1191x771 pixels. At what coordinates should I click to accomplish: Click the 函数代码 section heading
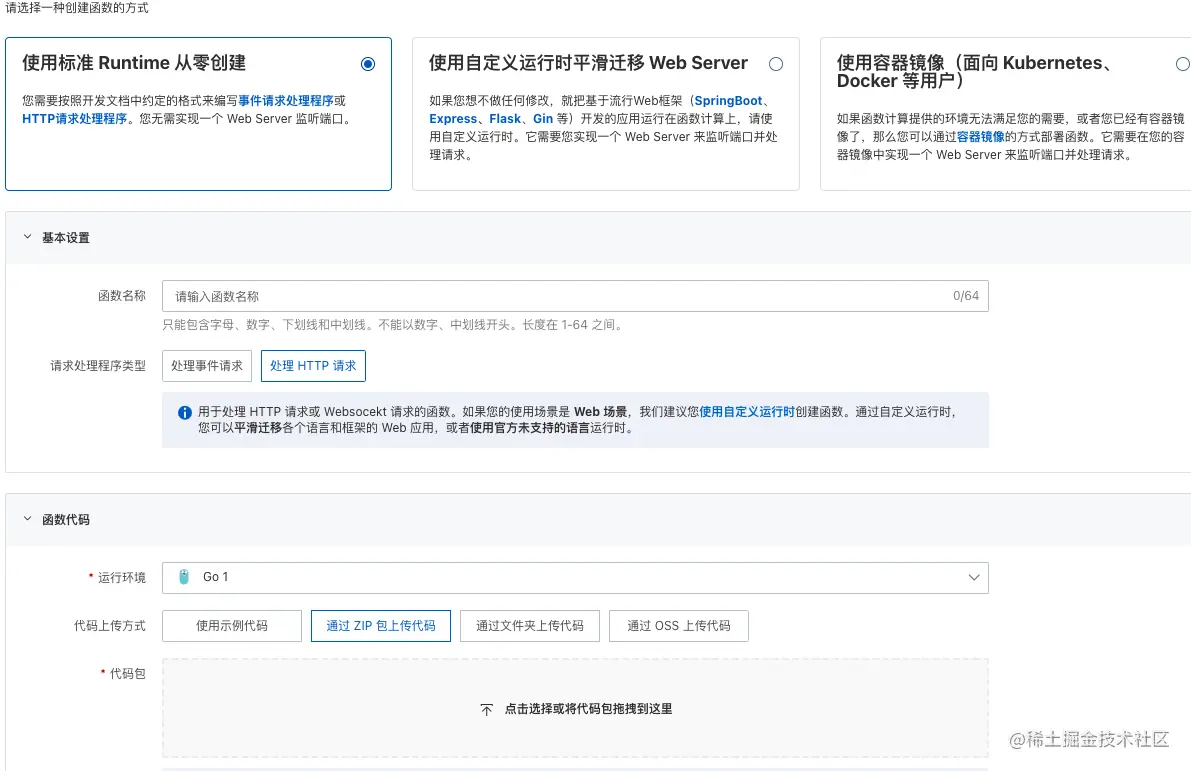point(65,520)
